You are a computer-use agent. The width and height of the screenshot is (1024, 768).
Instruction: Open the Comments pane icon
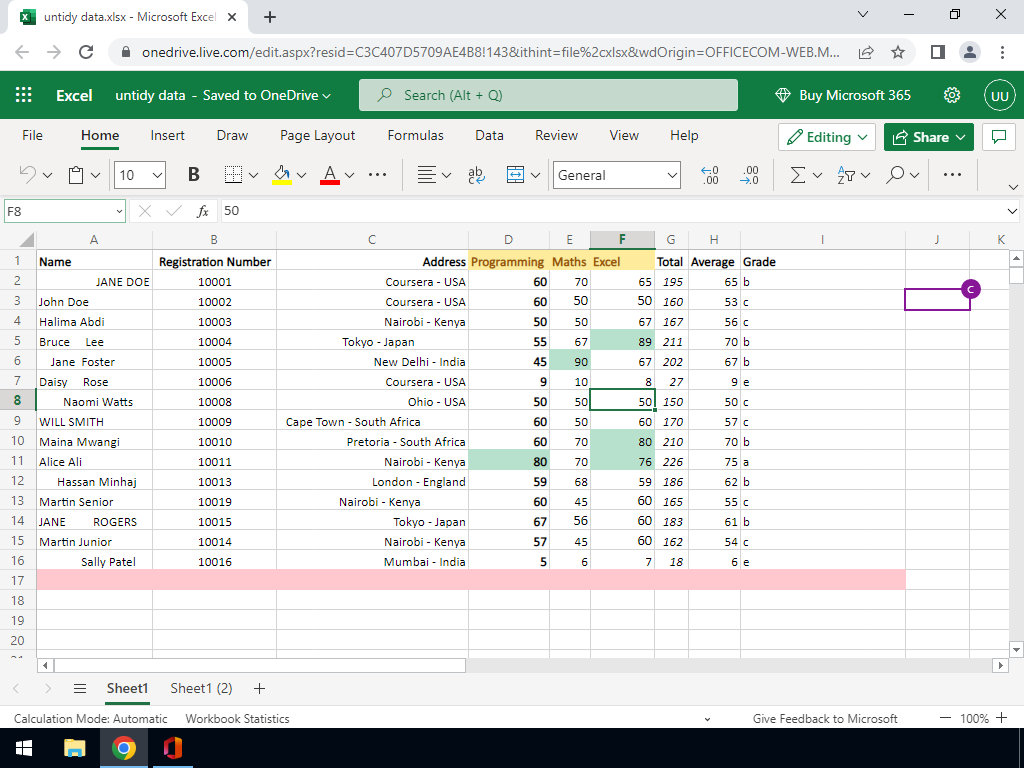998,137
